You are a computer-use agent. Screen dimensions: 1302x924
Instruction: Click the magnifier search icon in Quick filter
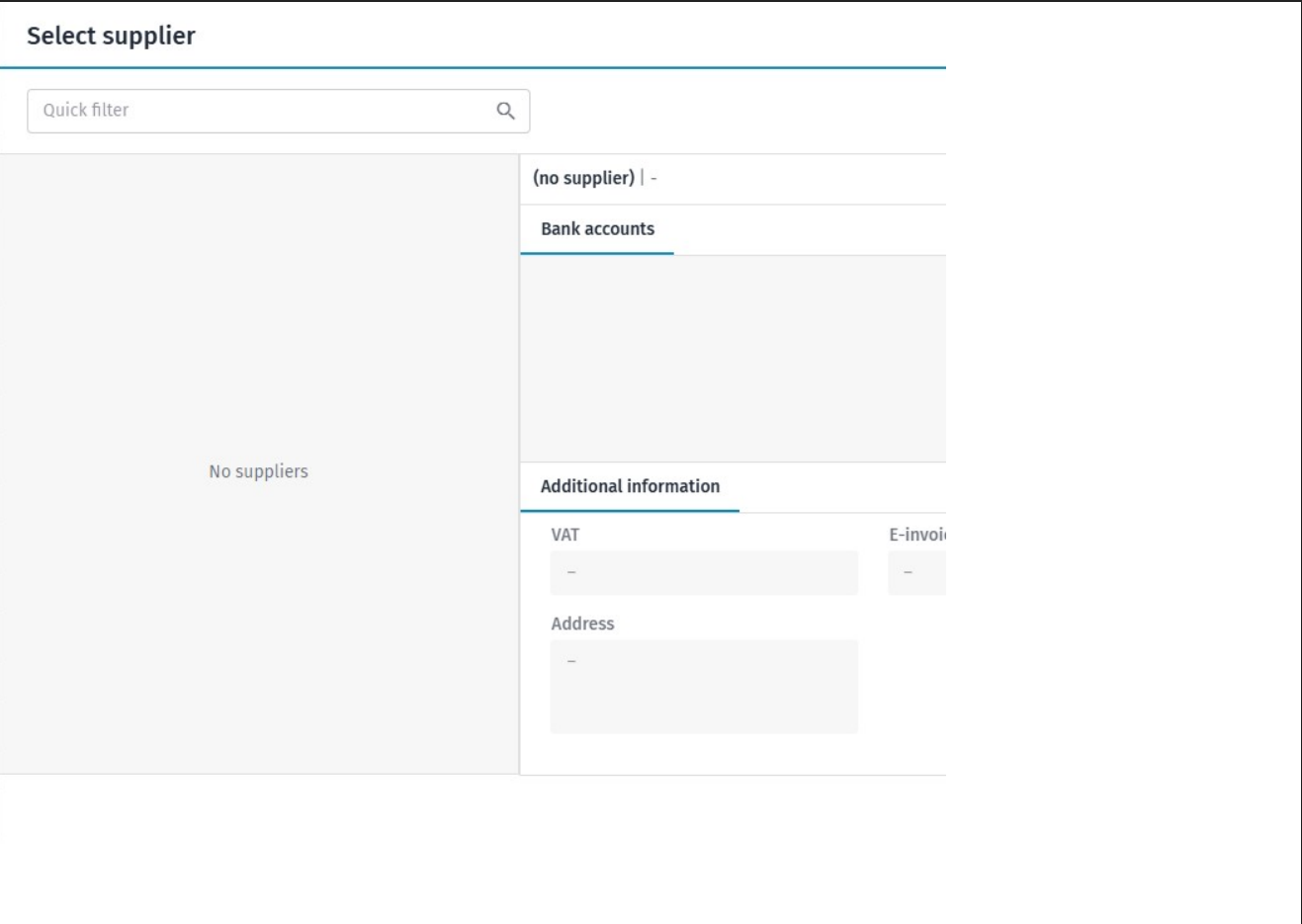click(x=505, y=111)
